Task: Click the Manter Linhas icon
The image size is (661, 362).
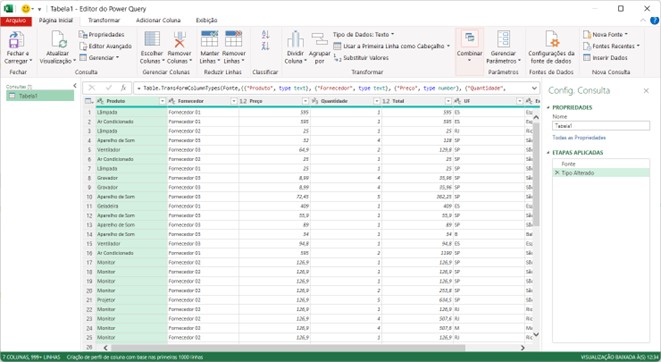Action: 209,40
